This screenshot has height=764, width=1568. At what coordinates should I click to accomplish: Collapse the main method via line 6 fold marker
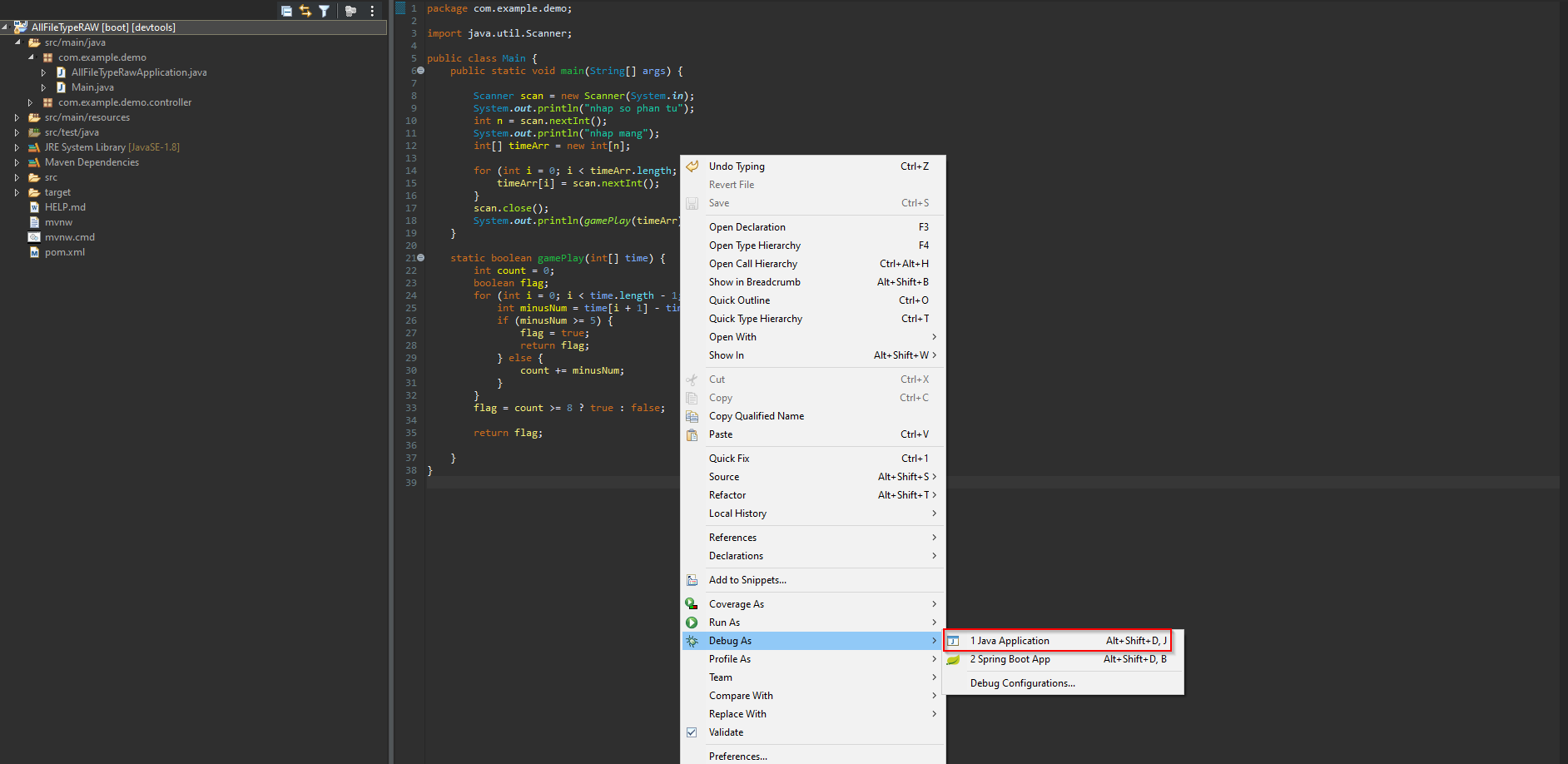pyautogui.click(x=419, y=71)
